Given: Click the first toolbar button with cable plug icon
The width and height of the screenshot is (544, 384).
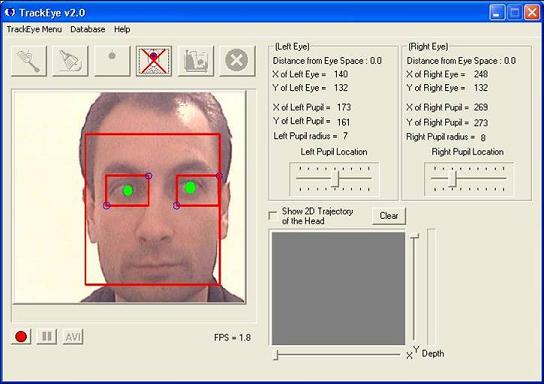Looking at the screenshot, I should pyautogui.click(x=29, y=61).
